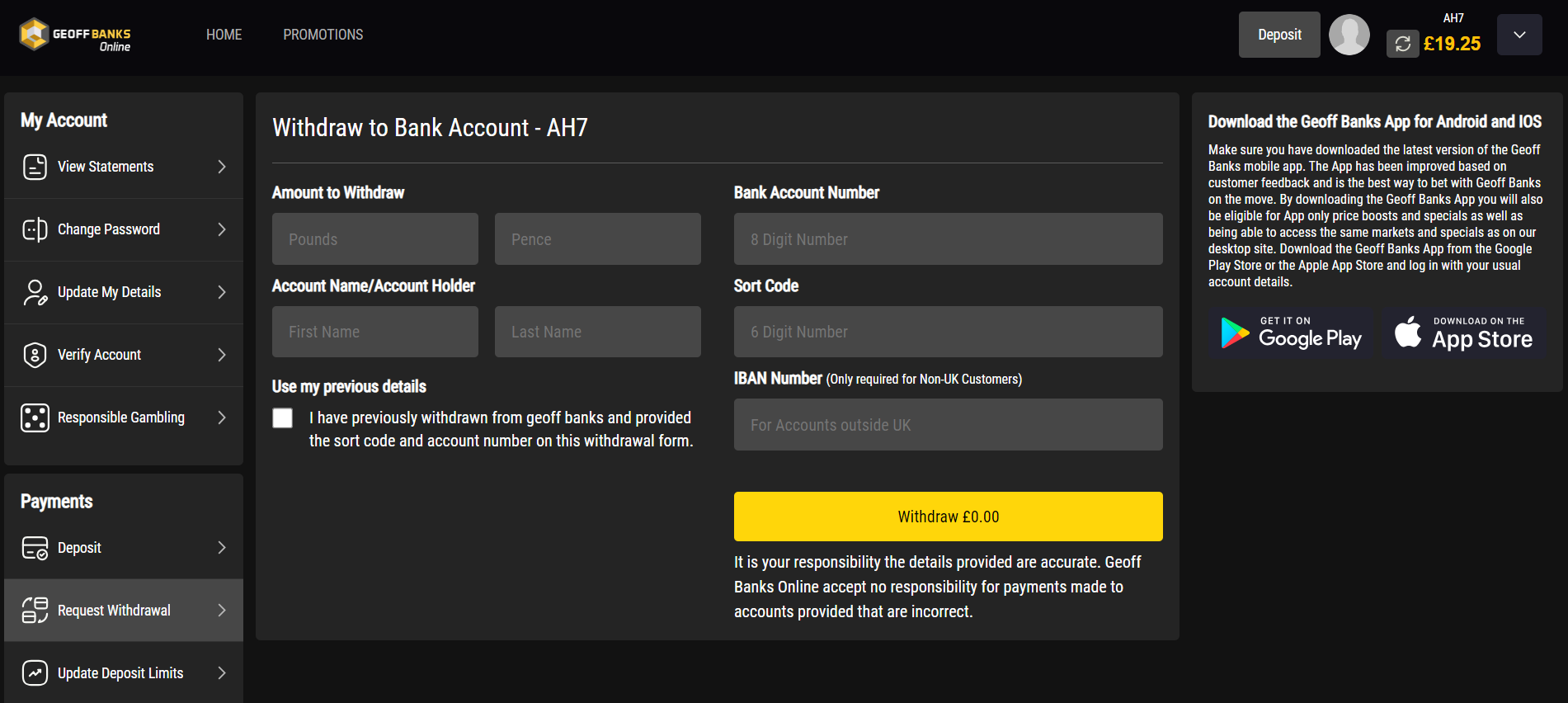Click the Update My Details person icon
The height and width of the screenshot is (703, 1568).
pyautogui.click(x=35, y=292)
